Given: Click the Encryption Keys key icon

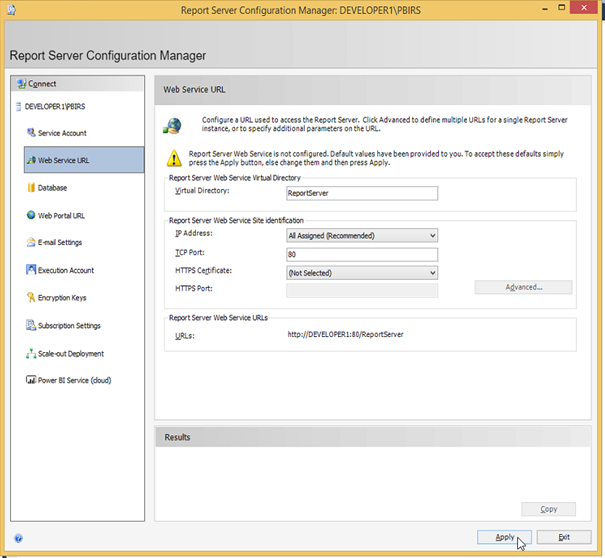Looking at the screenshot, I should pos(31,298).
